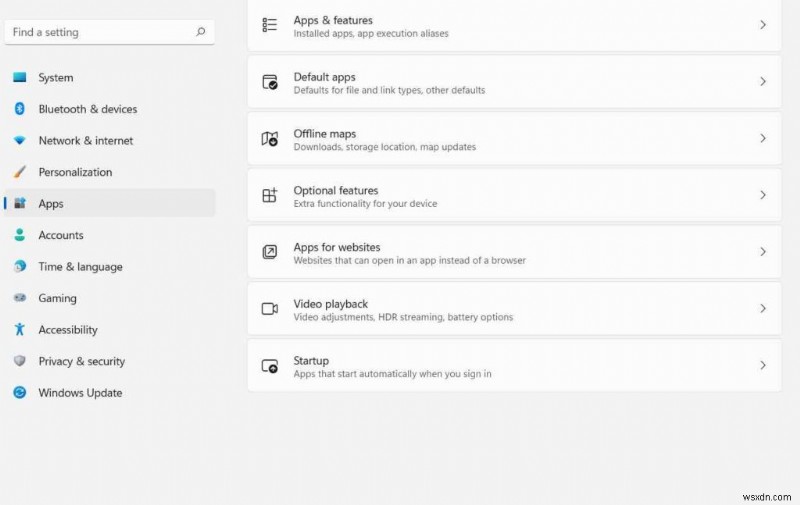The width and height of the screenshot is (800, 505).
Task: Open the Video playback title
Action: click(x=331, y=304)
